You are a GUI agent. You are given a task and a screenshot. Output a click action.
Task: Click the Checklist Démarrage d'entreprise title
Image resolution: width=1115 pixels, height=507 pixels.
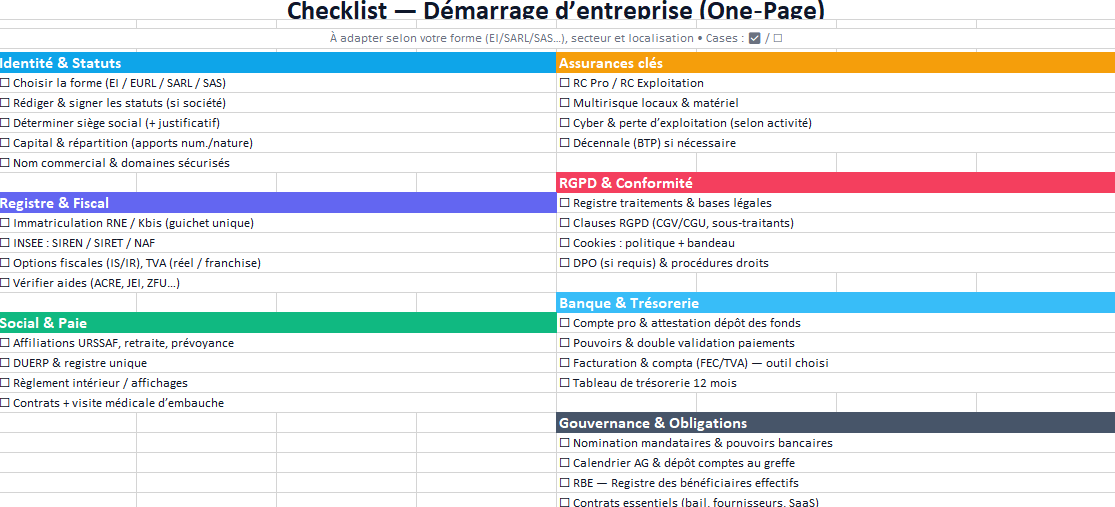556,11
